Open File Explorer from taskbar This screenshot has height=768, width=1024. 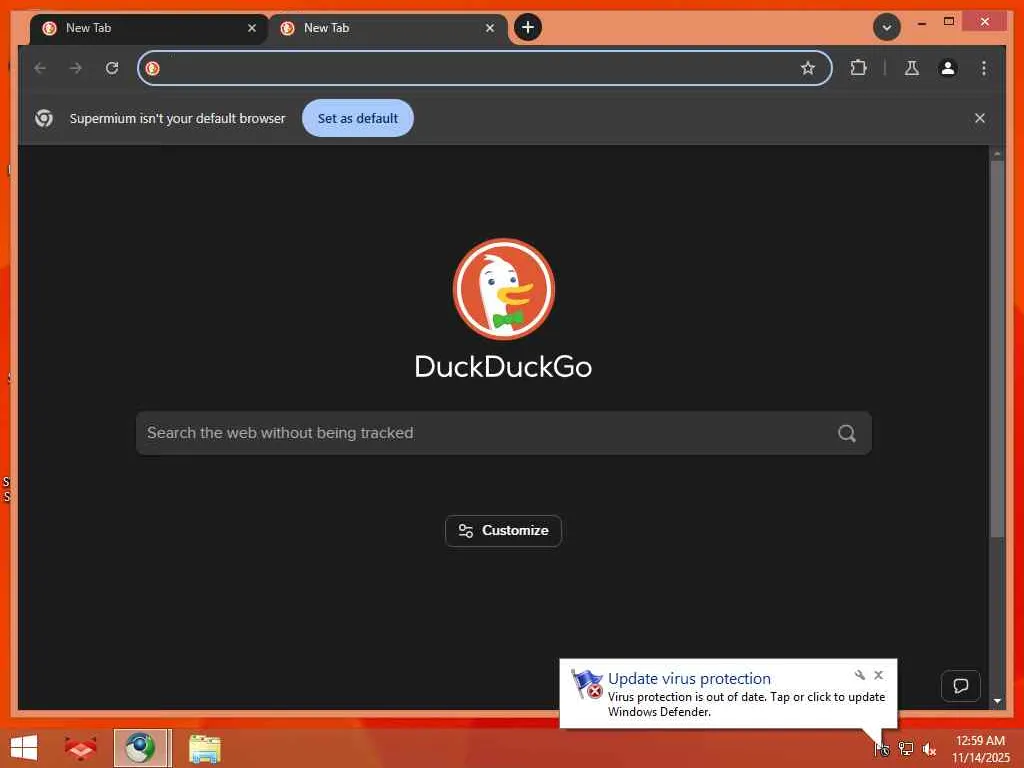pyautogui.click(x=204, y=748)
